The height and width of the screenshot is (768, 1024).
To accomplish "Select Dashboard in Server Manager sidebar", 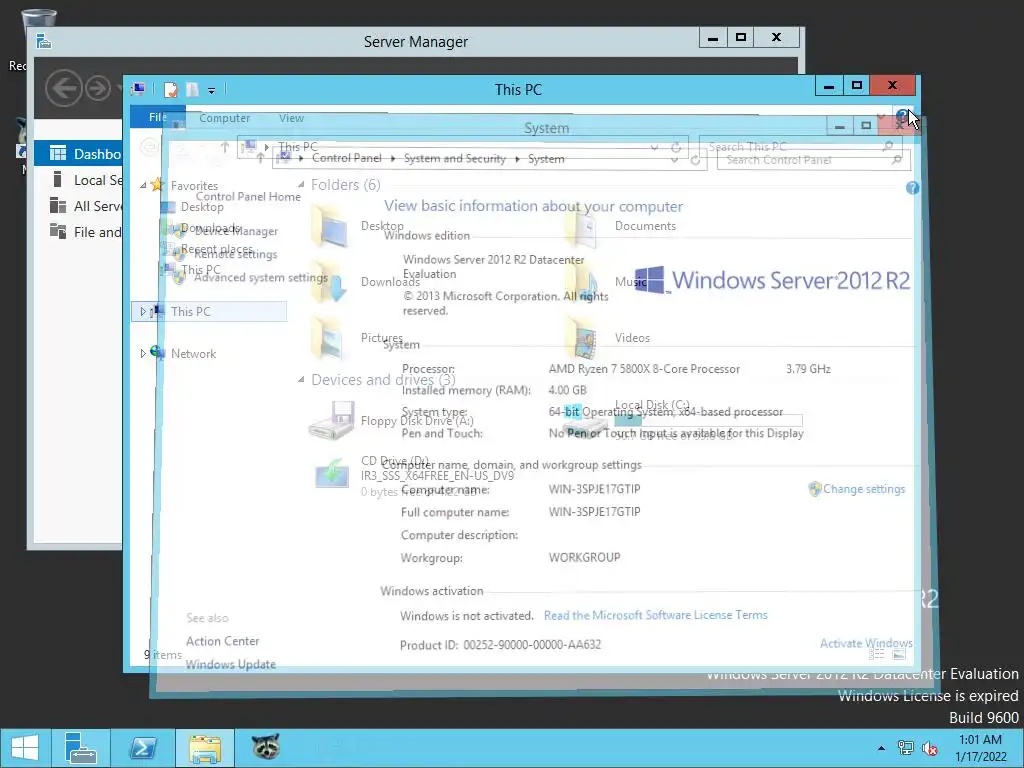I will 78,153.
